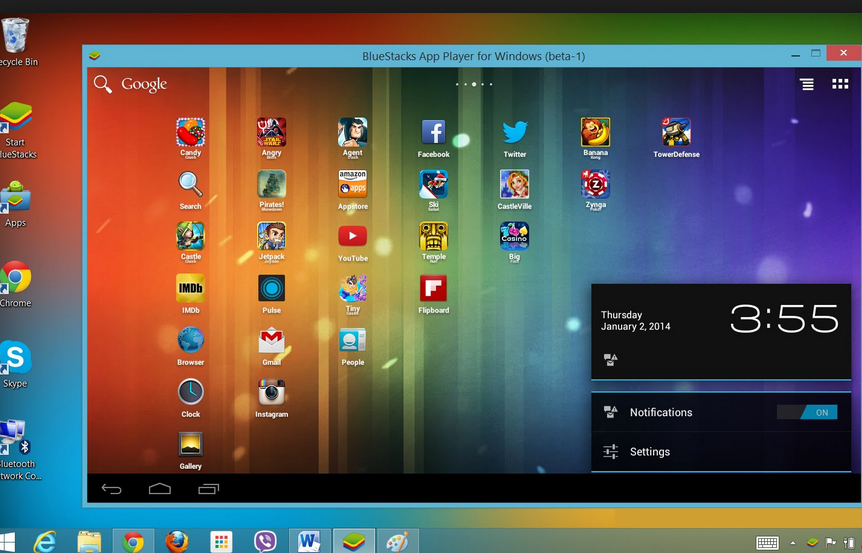The width and height of the screenshot is (862, 553).
Task: Open Skype desktop shortcut
Action: 15,364
